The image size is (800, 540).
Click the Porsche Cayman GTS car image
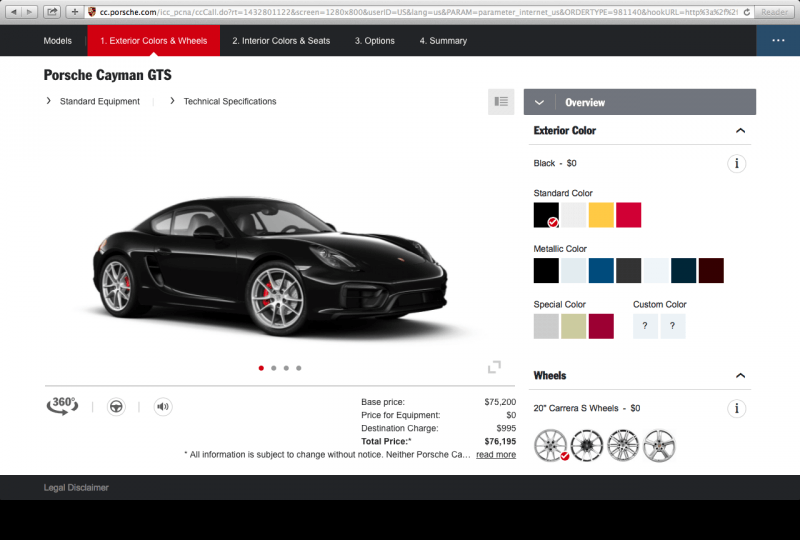(270, 265)
